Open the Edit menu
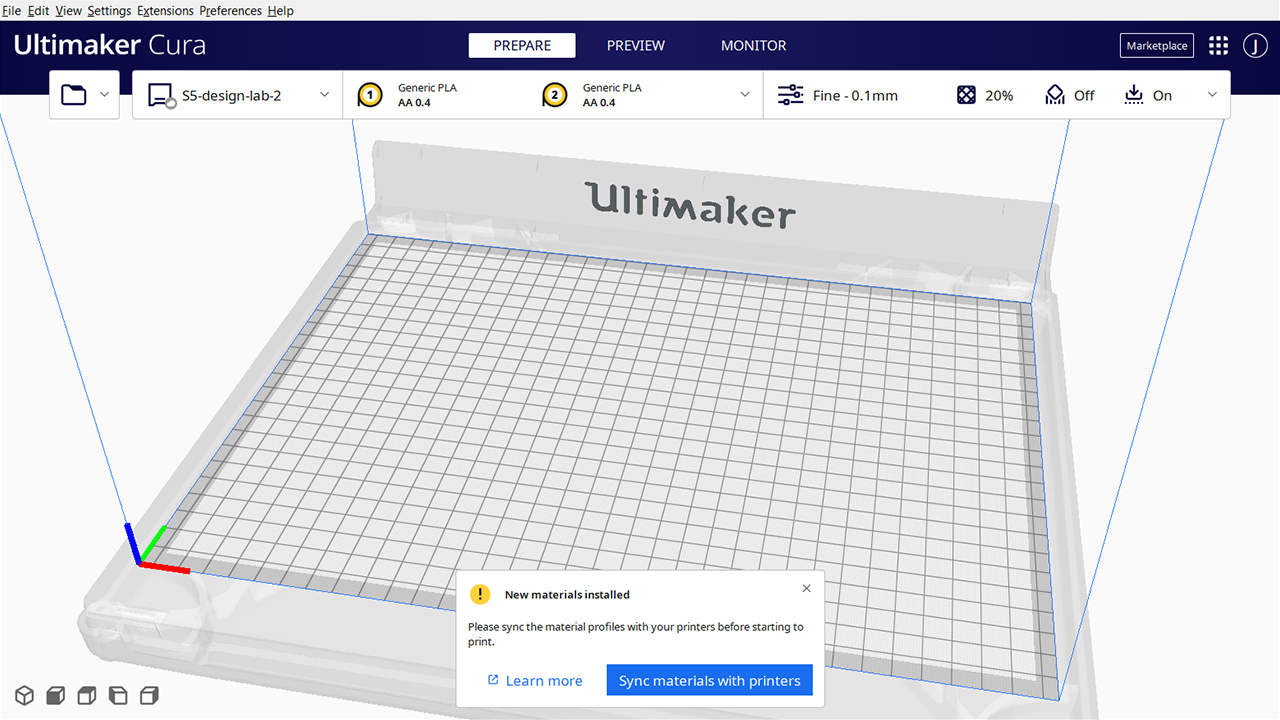 pos(38,11)
